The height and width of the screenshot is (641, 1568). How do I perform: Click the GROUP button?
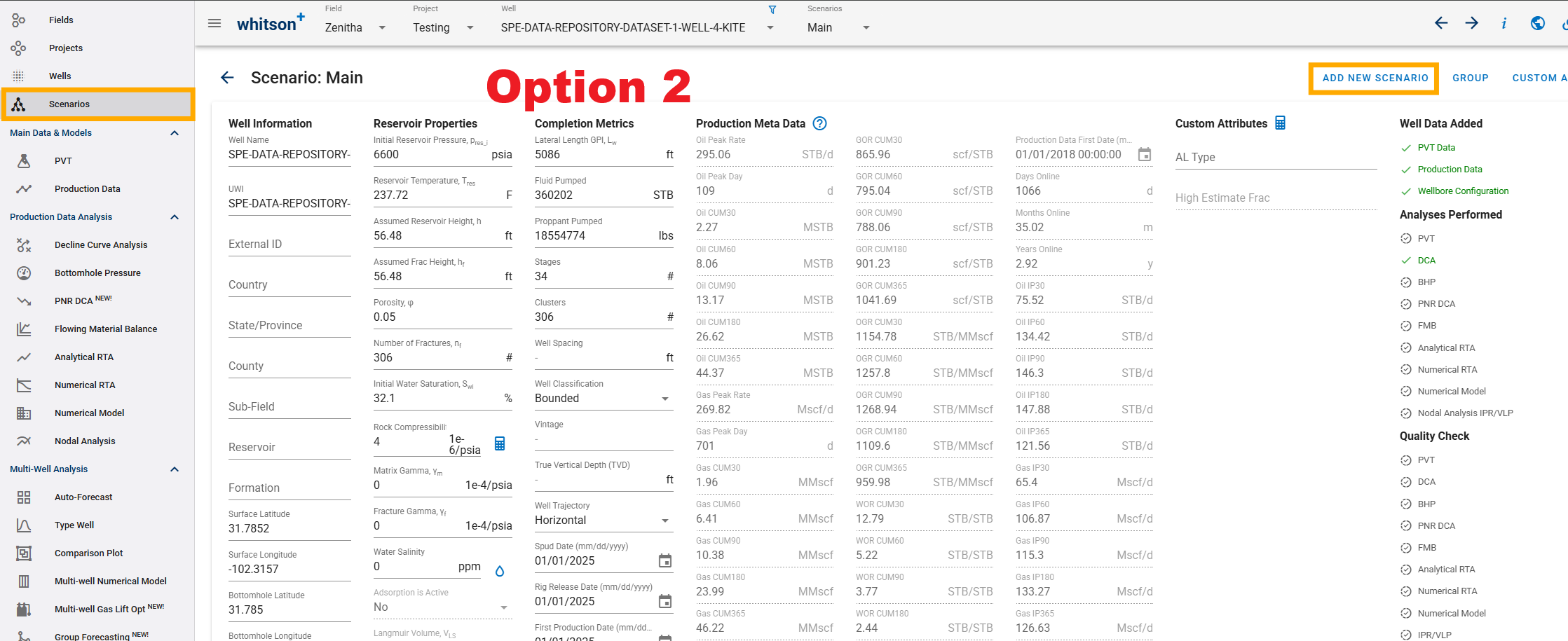tap(1470, 78)
